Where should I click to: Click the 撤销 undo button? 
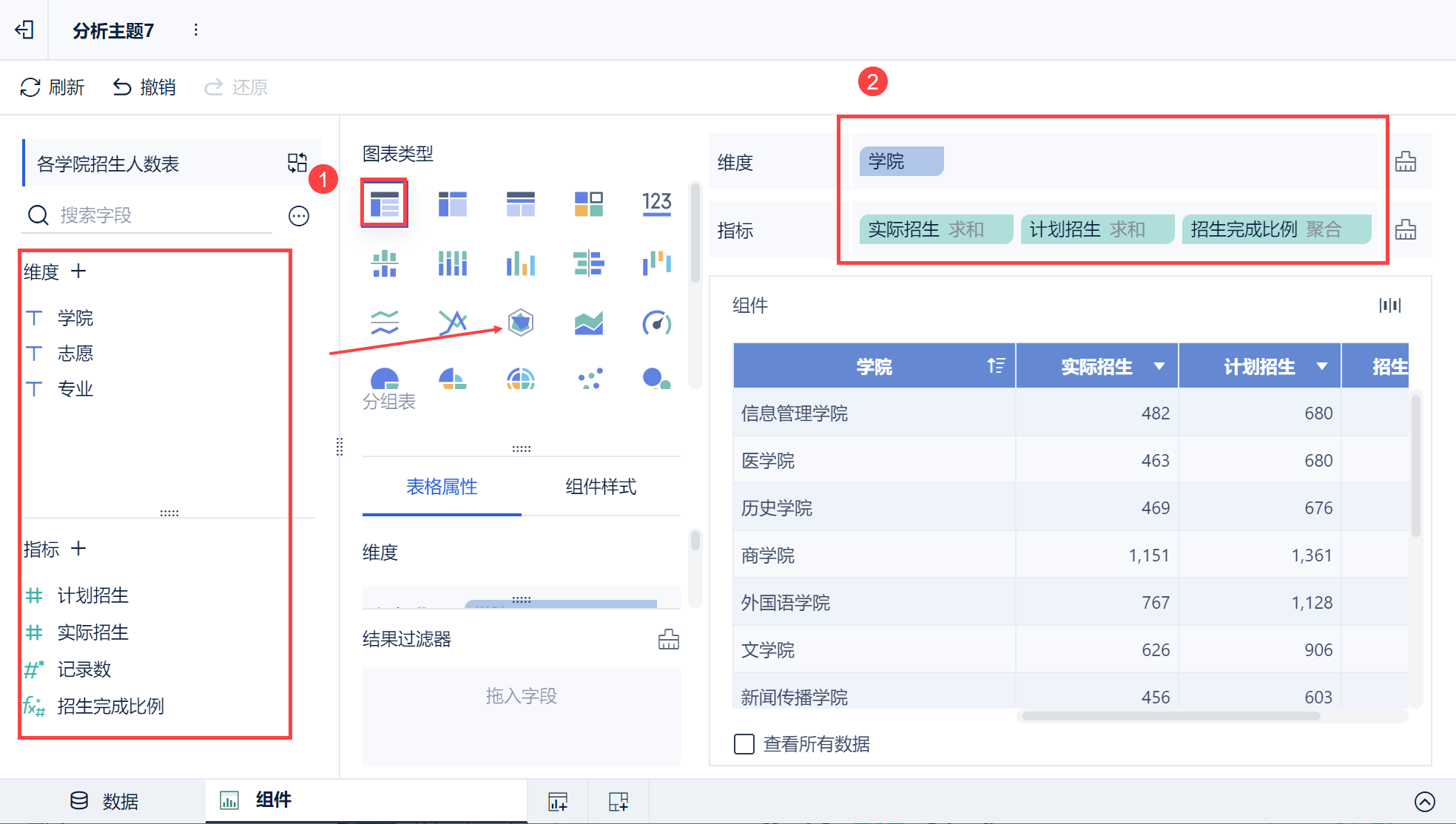coord(144,87)
